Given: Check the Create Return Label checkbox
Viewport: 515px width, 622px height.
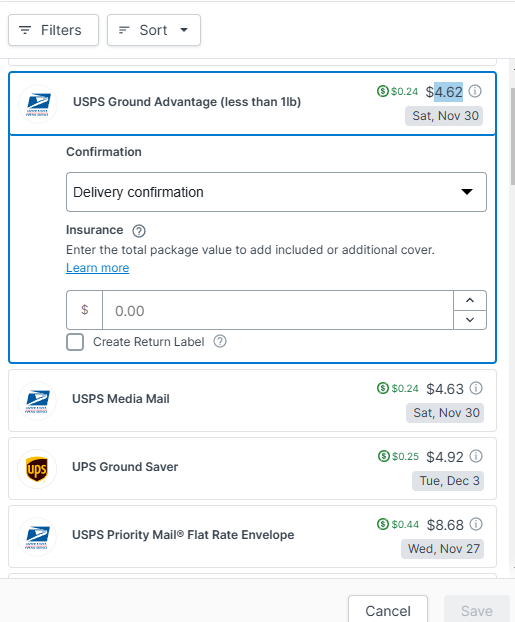Looking at the screenshot, I should tap(75, 342).
